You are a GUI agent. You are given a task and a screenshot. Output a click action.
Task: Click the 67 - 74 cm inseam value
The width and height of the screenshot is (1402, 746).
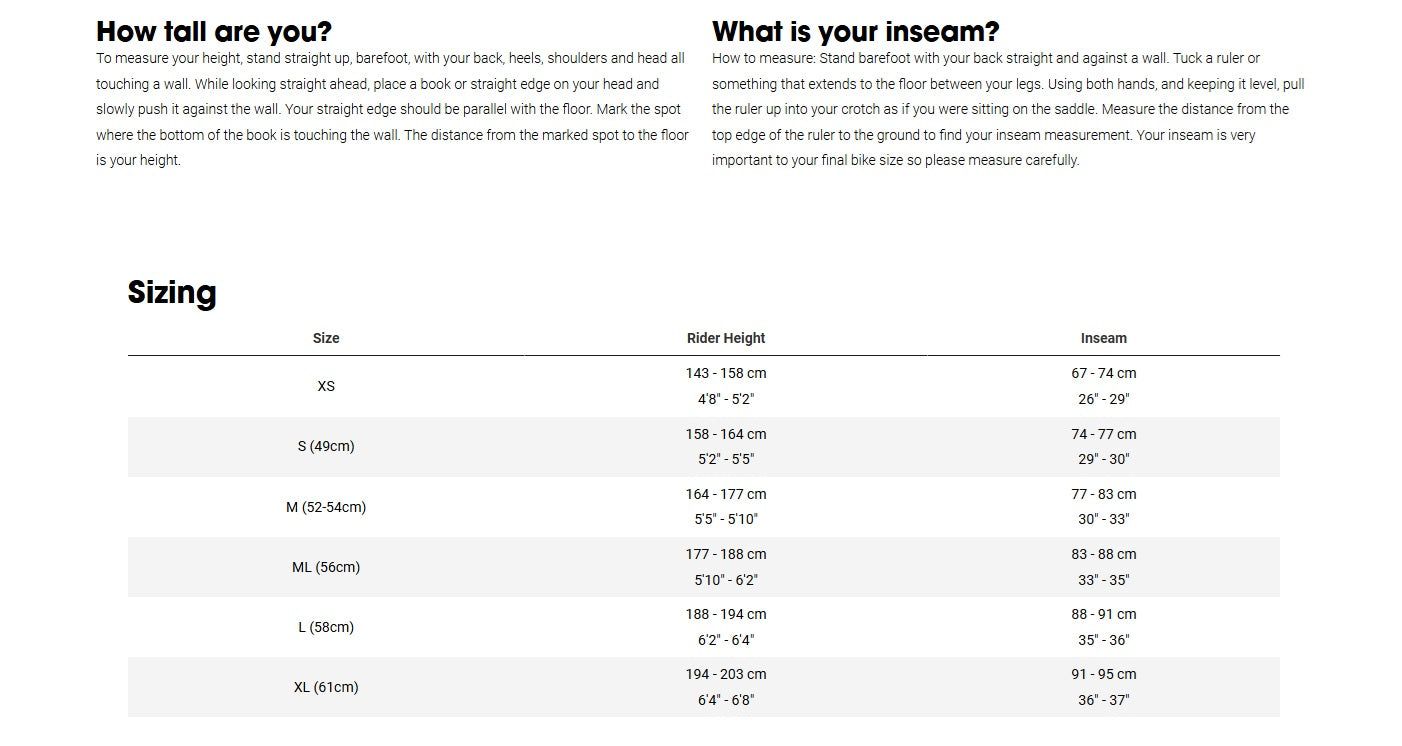1104,373
